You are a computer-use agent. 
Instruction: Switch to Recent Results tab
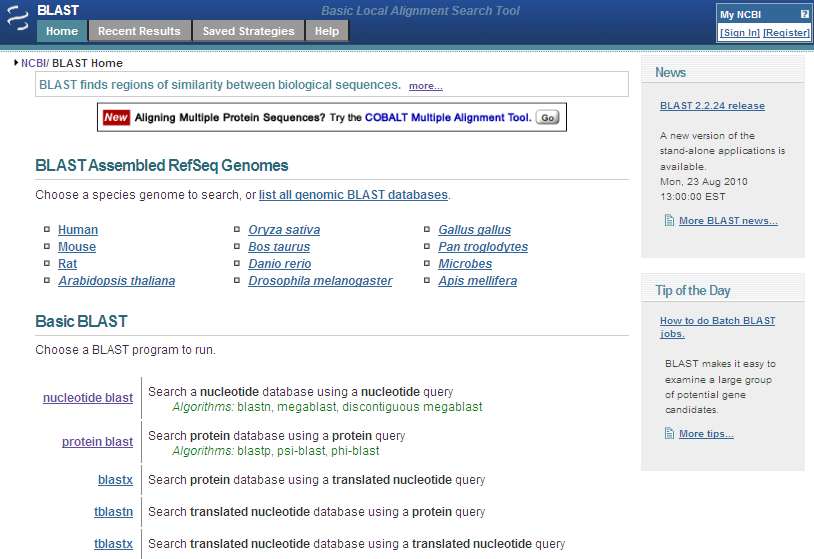[x=139, y=31]
